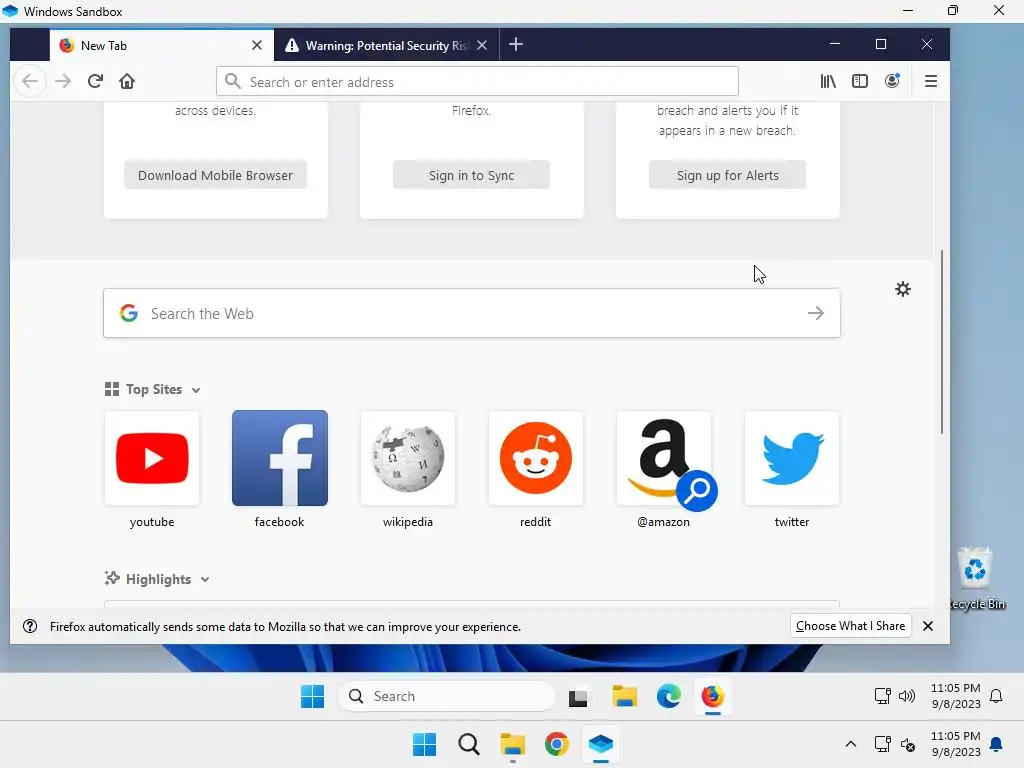Image resolution: width=1024 pixels, height=768 pixels.
Task: Click the Google logo in search box
Action: [129, 313]
